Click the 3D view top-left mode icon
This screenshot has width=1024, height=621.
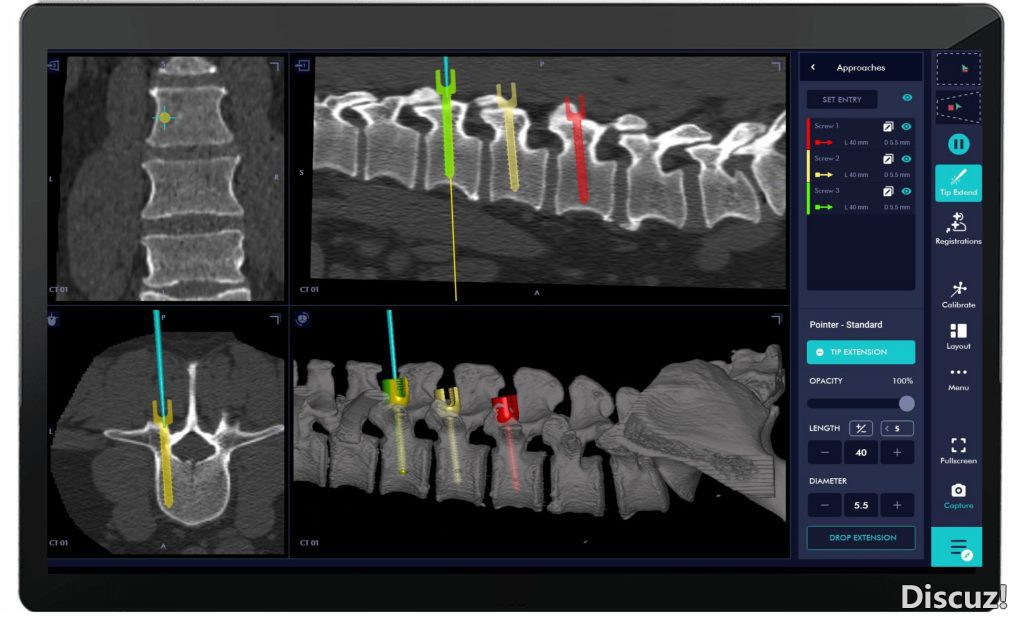(x=302, y=319)
